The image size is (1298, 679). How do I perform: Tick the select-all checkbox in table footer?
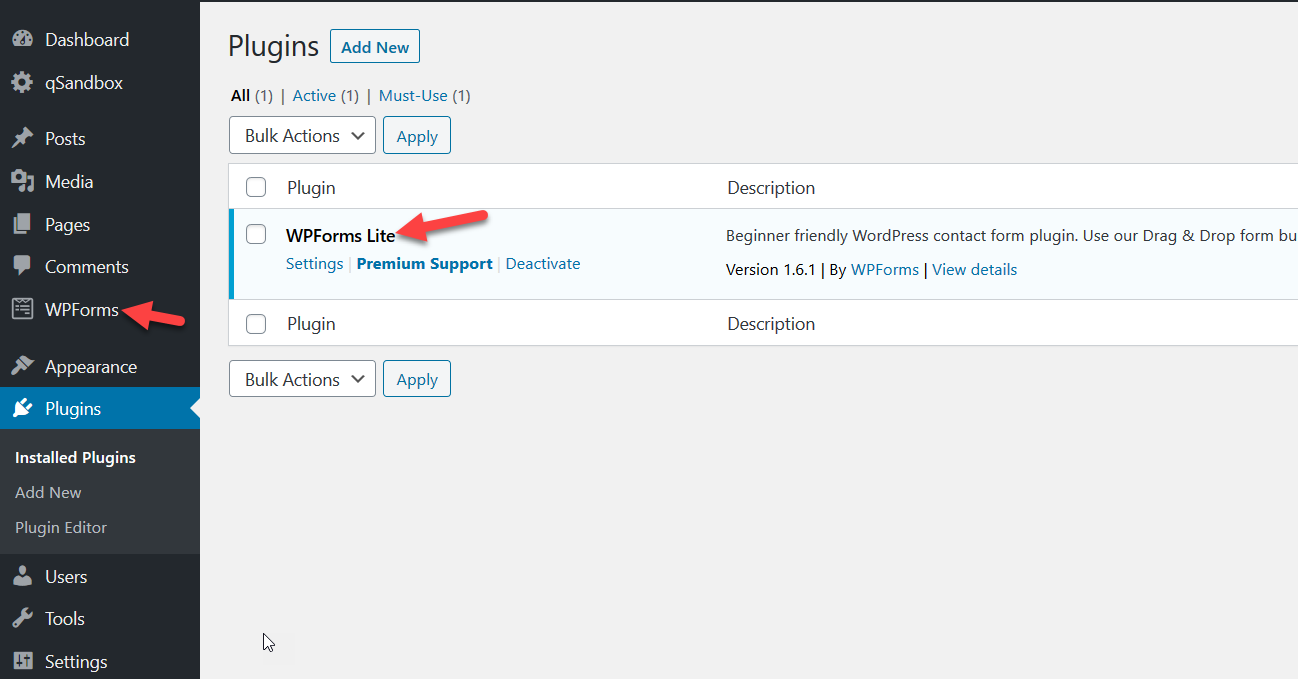(x=257, y=324)
